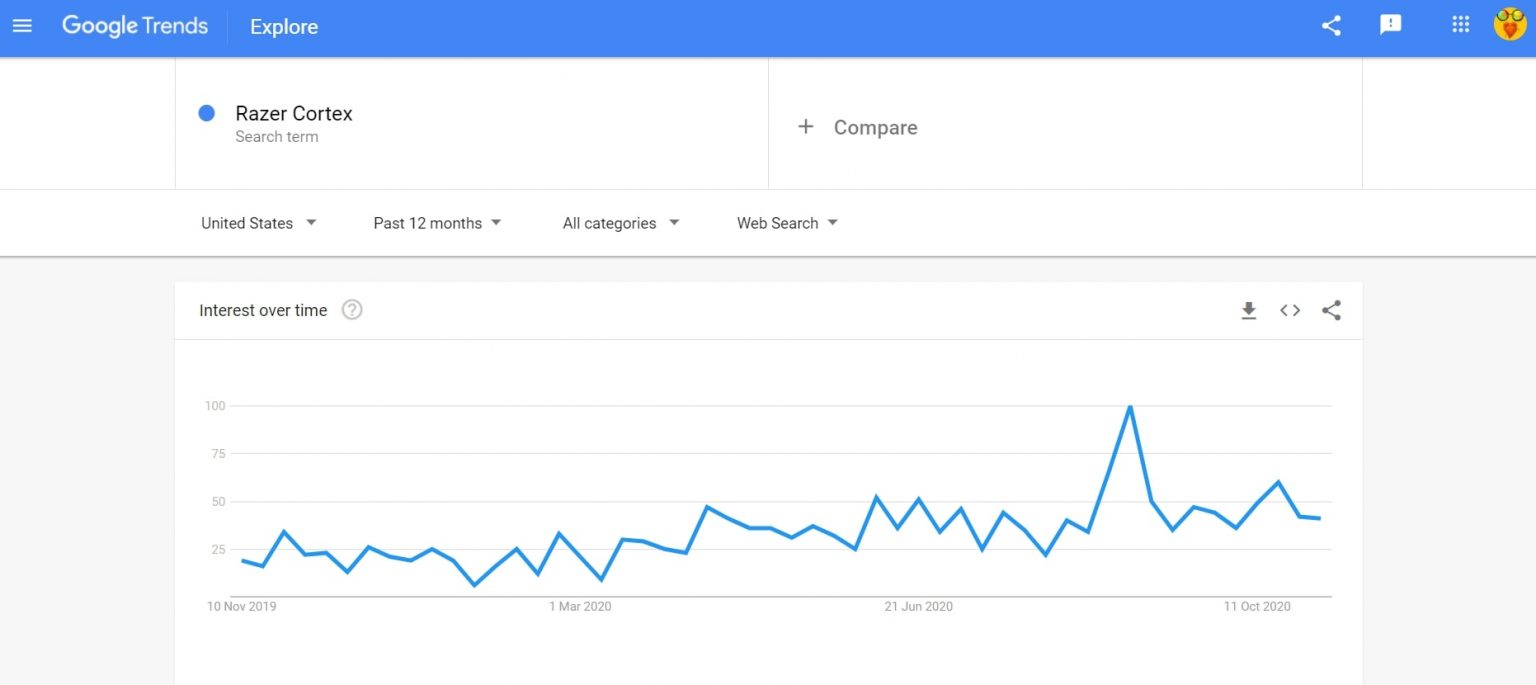Click the blue Razer Cortex color dot
This screenshot has width=1536, height=685.
click(207, 113)
